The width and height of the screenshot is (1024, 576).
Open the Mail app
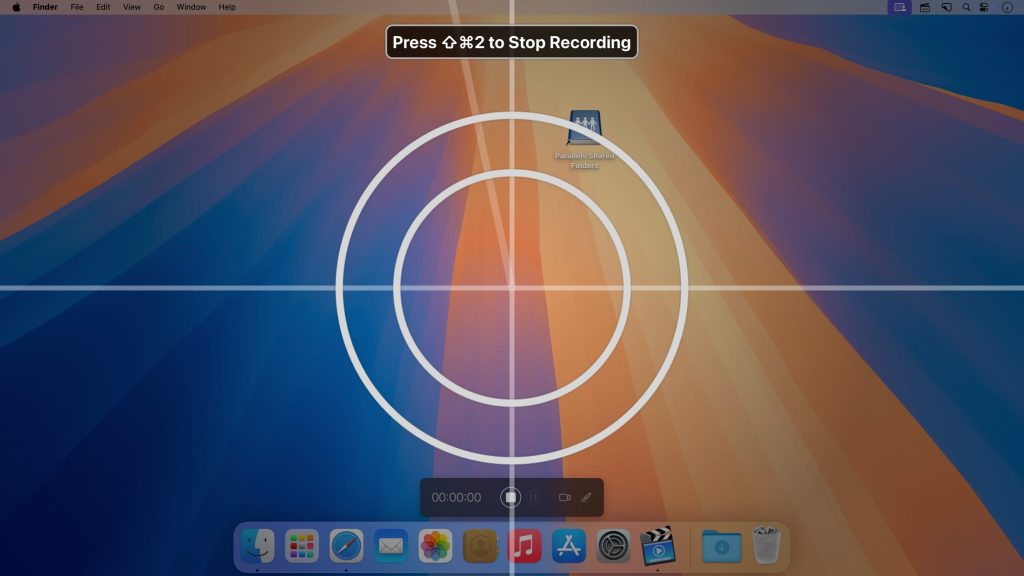391,546
